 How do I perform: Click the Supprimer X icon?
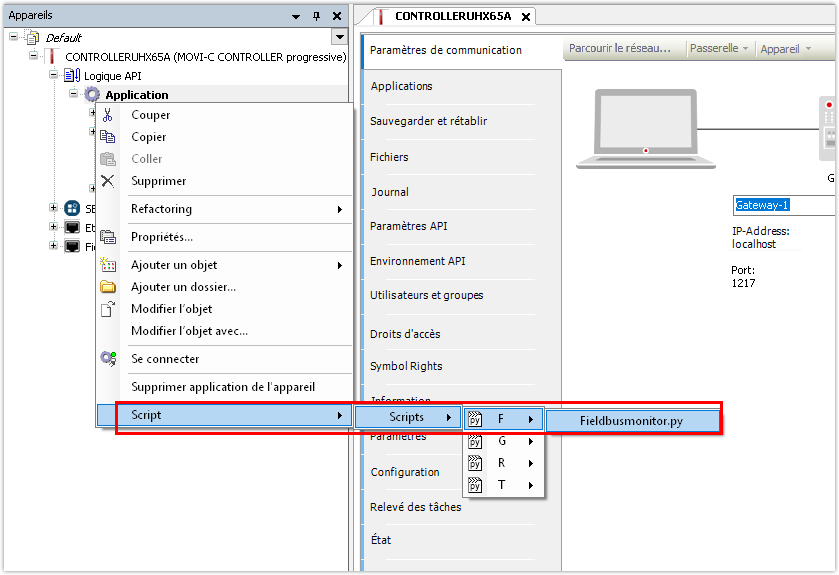point(108,181)
